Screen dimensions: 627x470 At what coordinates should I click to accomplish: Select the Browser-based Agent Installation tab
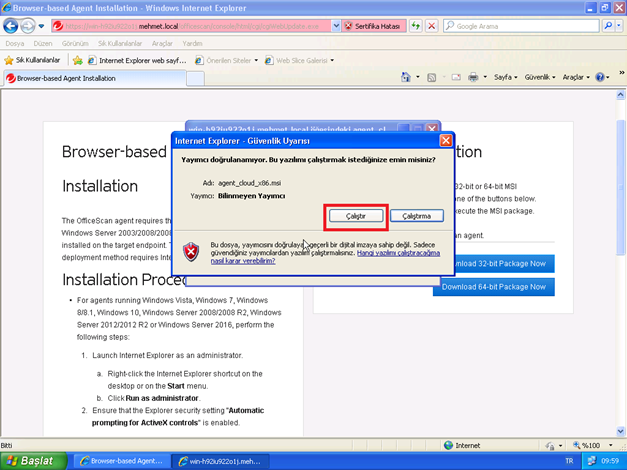click(95, 78)
